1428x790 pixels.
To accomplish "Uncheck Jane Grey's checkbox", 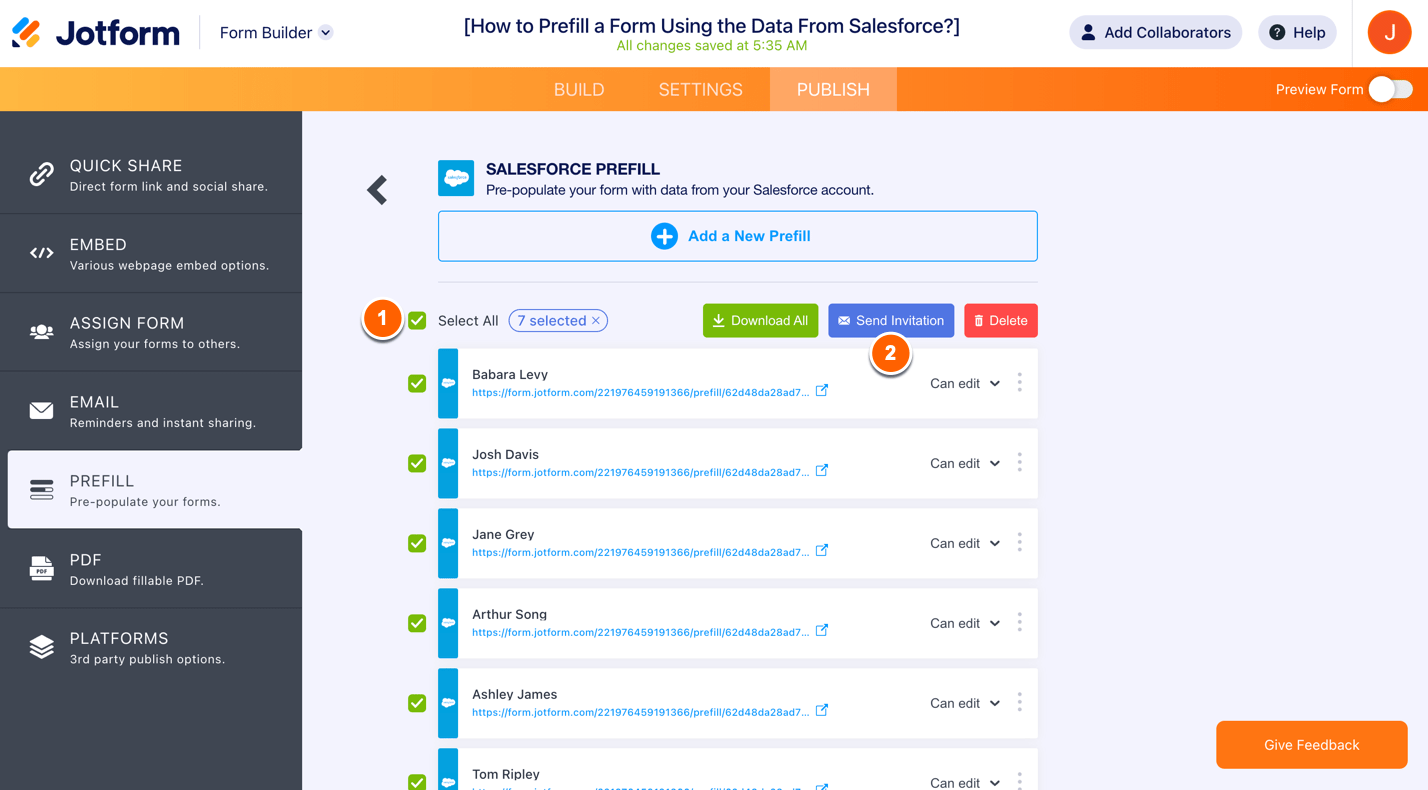I will click(417, 543).
